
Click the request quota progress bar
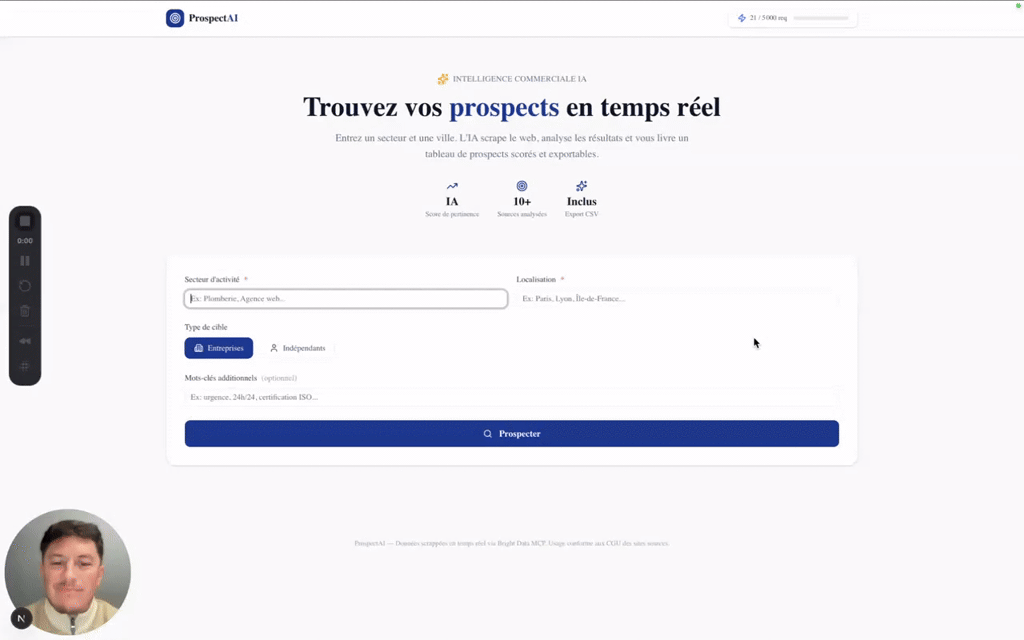tap(820, 18)
